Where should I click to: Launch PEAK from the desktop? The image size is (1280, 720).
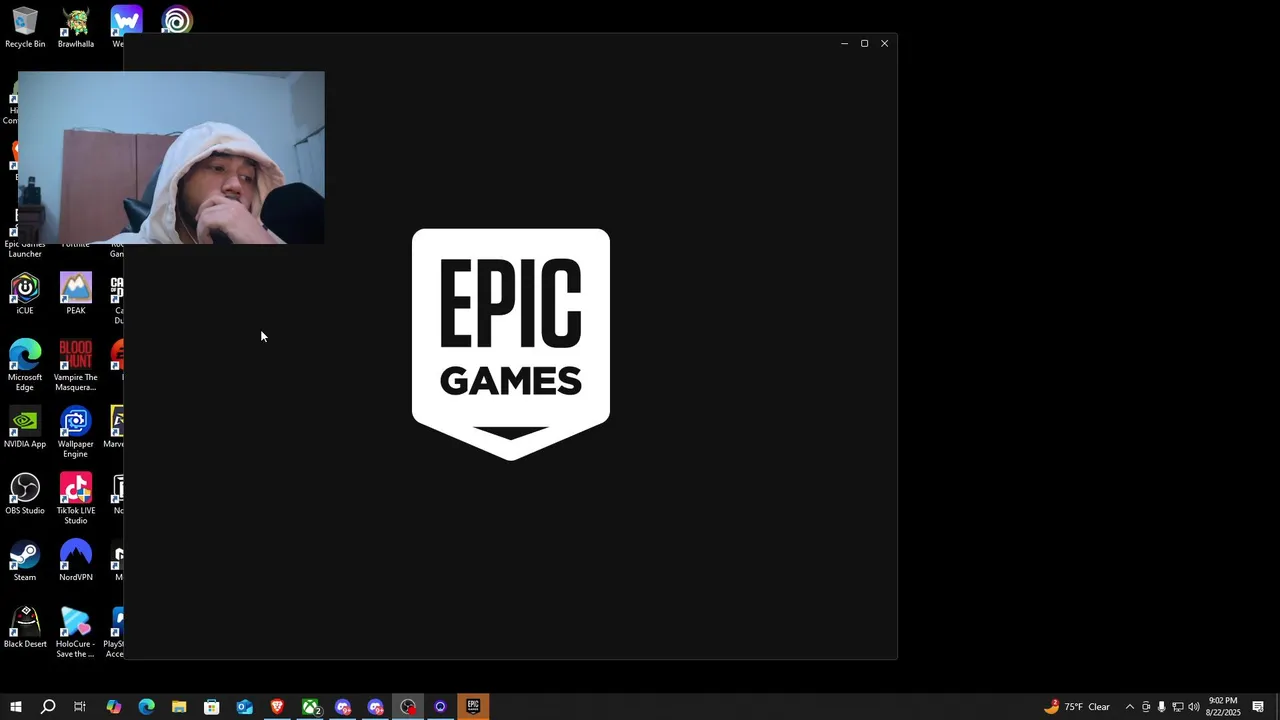76,294
